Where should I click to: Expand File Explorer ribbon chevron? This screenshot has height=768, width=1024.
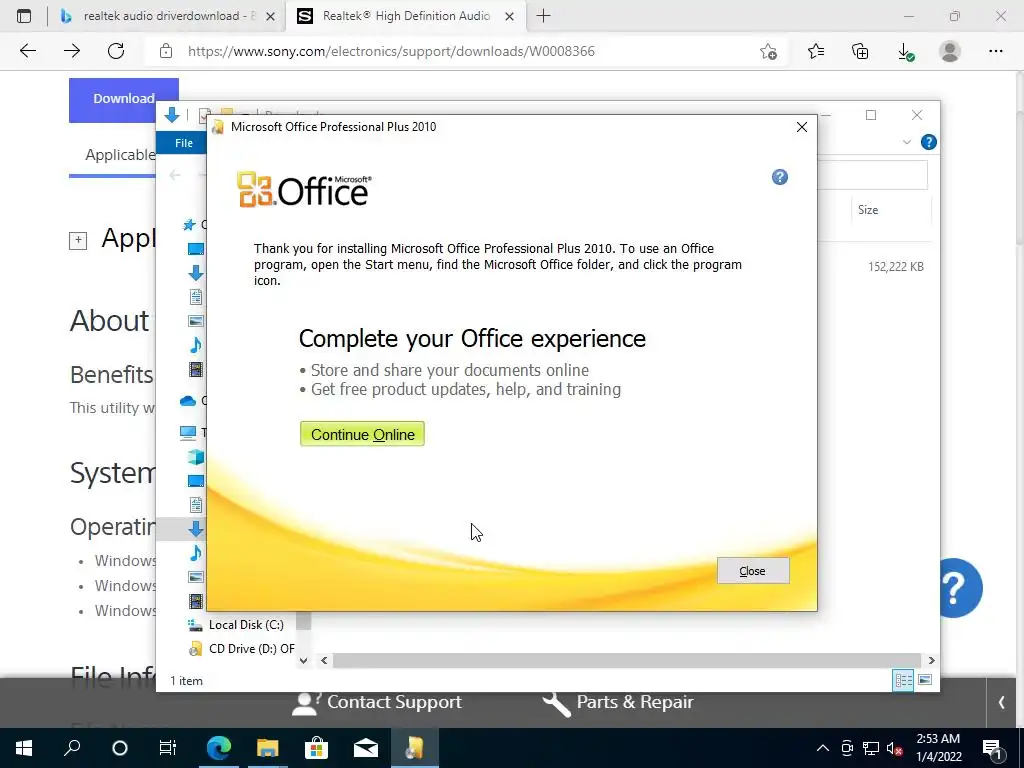tap(906, 142)
